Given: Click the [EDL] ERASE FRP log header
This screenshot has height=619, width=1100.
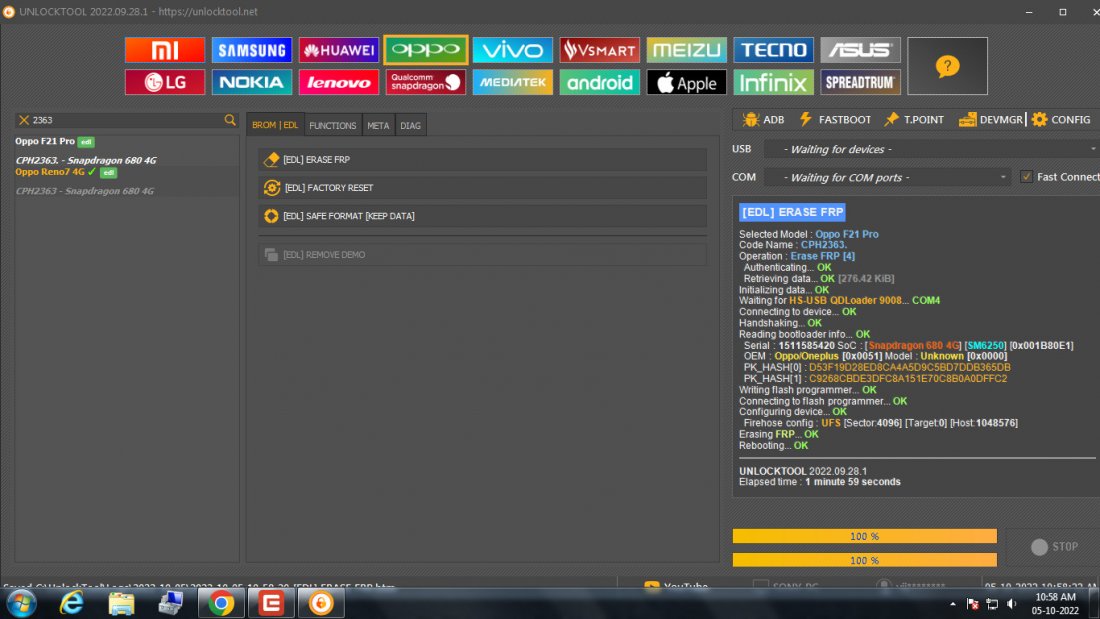Looking at the screenshot, I should [792, 212].
